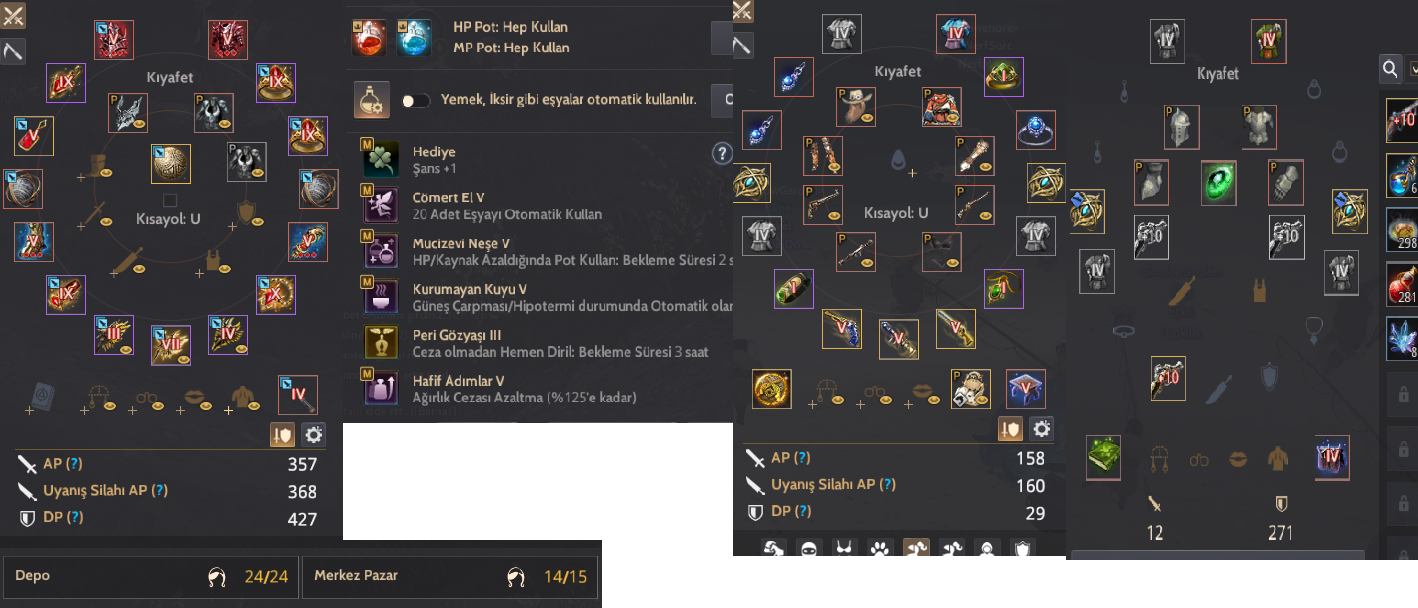The image size is (1418, 608).
Task: Select the green gem in equipment panel
Action: click(x=1219, y=183)
